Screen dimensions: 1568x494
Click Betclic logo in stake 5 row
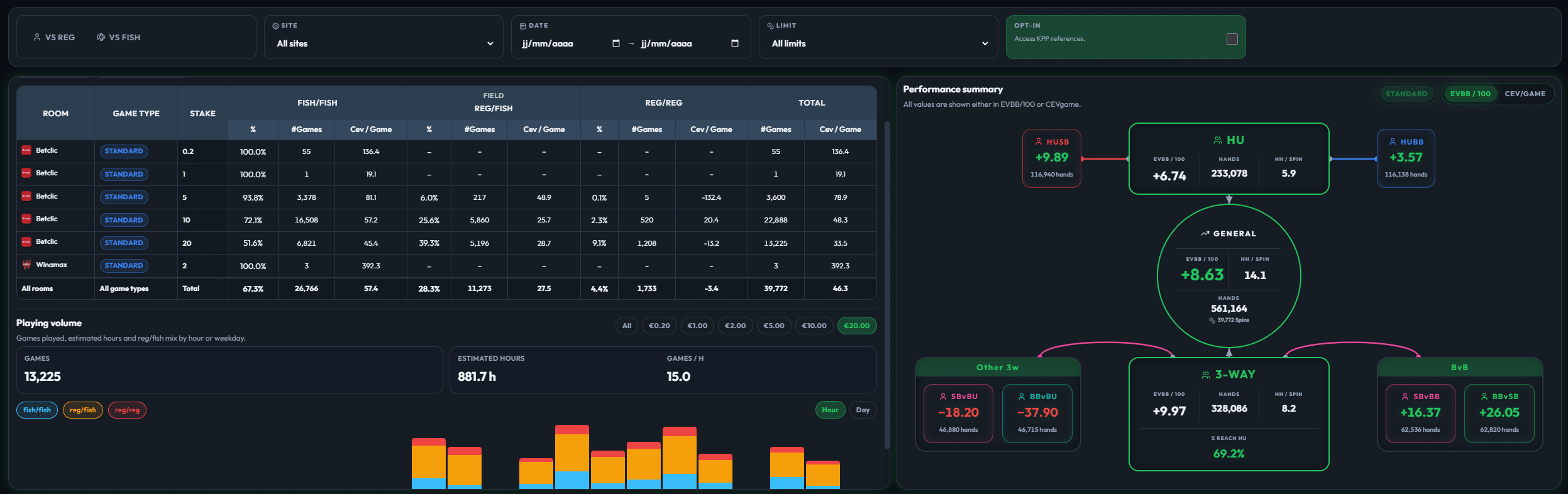[x=26, y=196]
